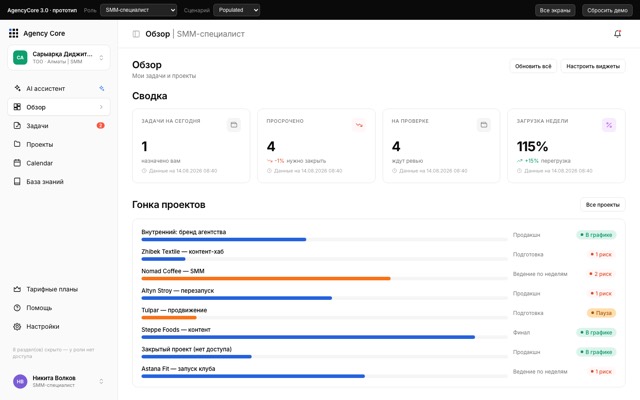Viewport: 640px width, 400px height.
Task: Click the blue sparkle badge beside AI ассистент
Action: point(102,88)
